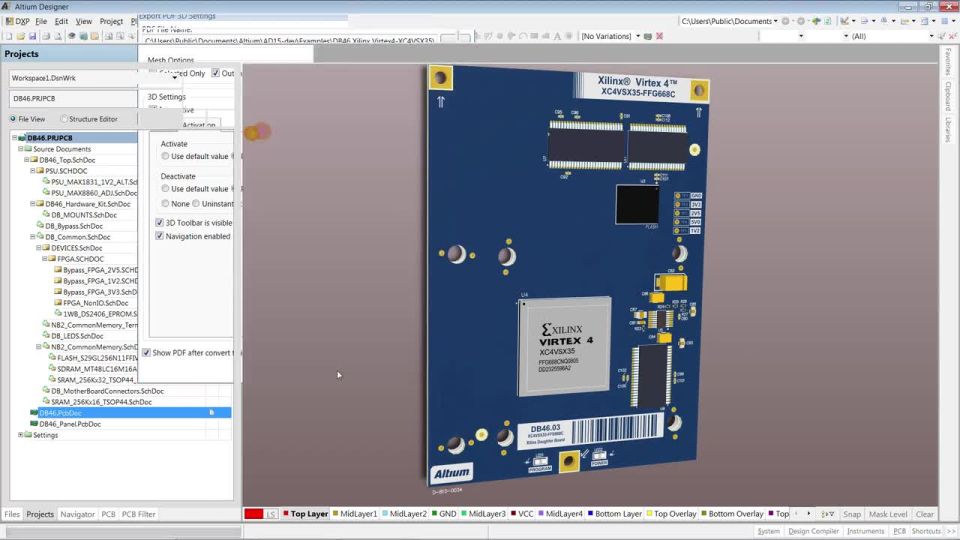The image size is (960, 540).
Task: Switch to the Navigator panel tab
Action: coord(78,514)
